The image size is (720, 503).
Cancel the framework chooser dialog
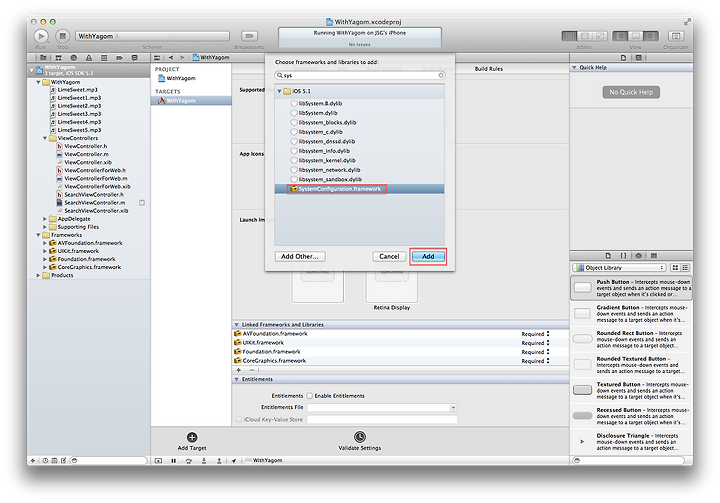click(389, 256)
